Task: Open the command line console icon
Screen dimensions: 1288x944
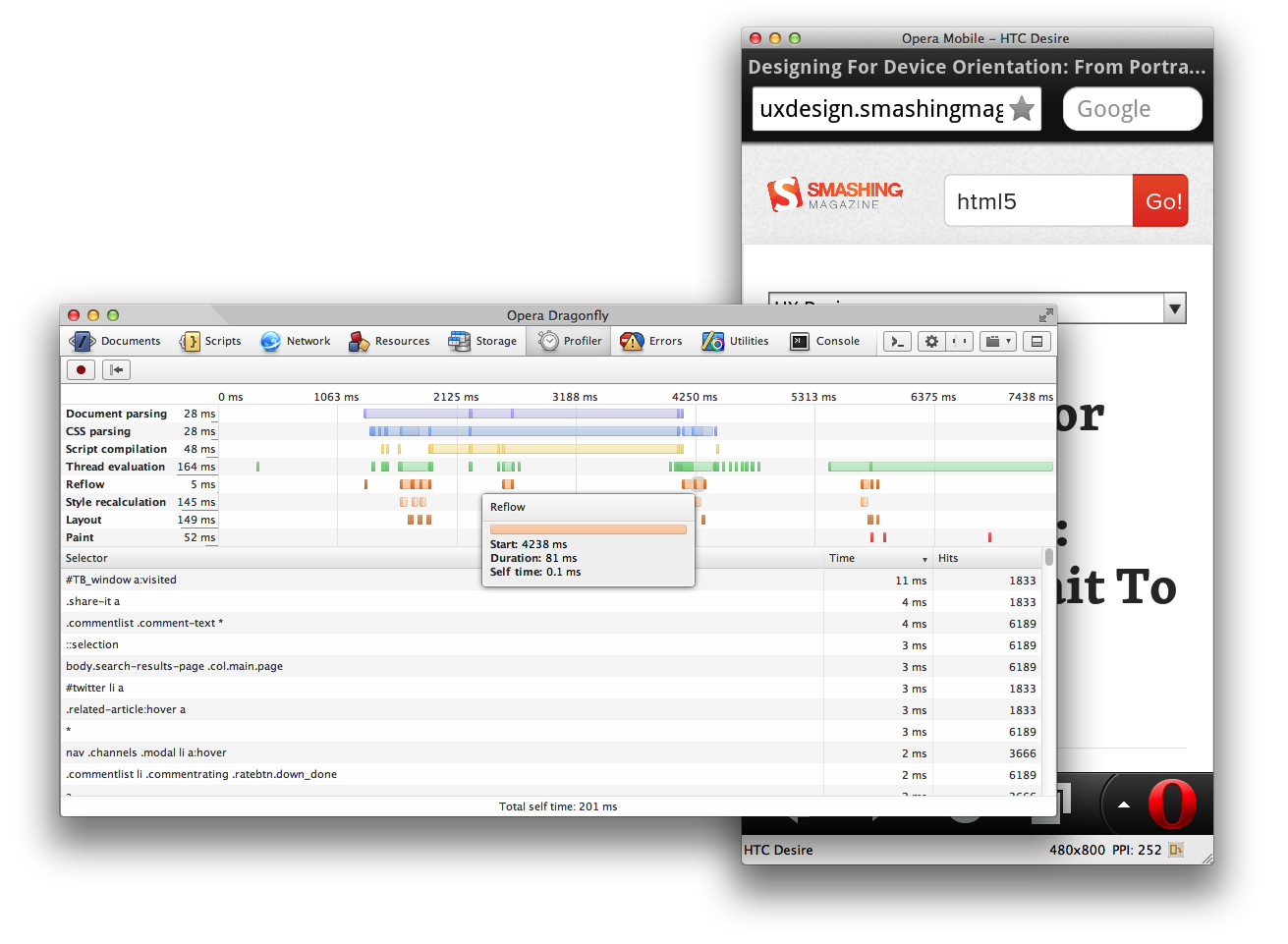Action: click(896, 341)
